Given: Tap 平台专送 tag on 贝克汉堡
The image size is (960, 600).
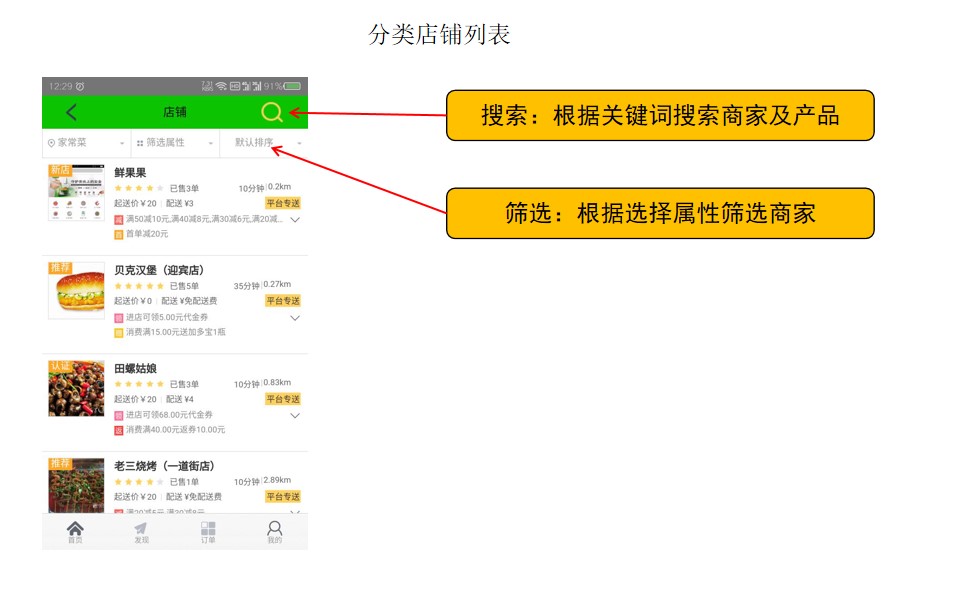Looking at the screenshot, I should click(x=283, y=301).
